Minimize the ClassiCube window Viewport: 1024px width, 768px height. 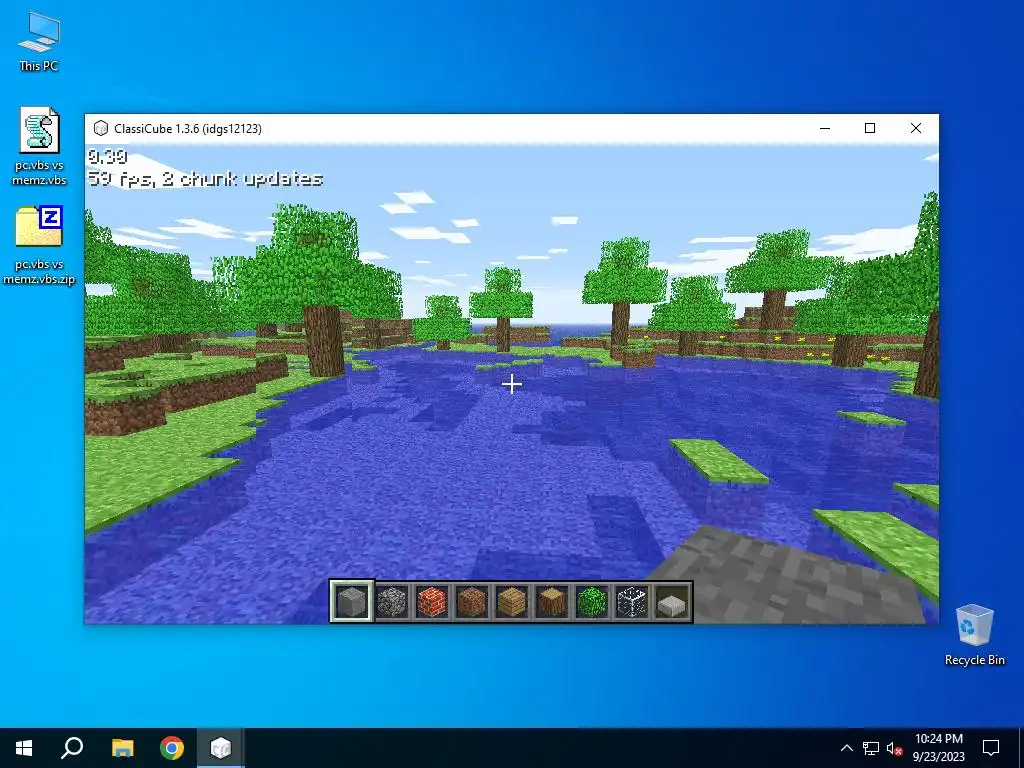825,128
